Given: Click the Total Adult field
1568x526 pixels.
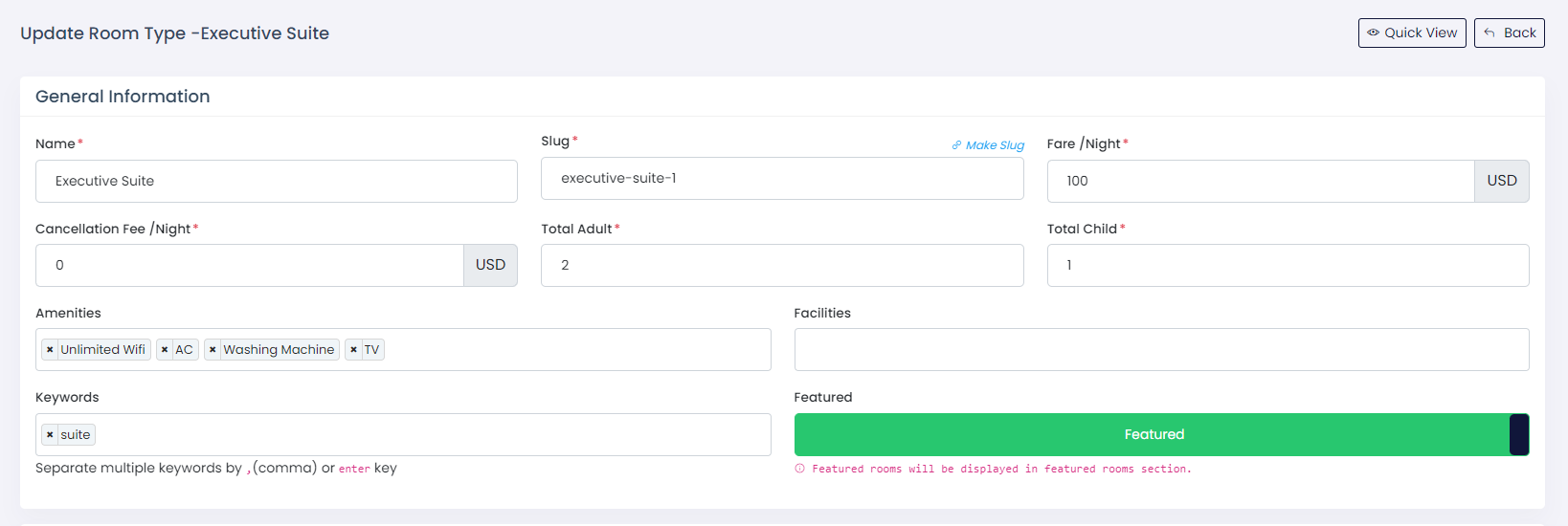Looking at the screenshot, I should pos(781,265).
